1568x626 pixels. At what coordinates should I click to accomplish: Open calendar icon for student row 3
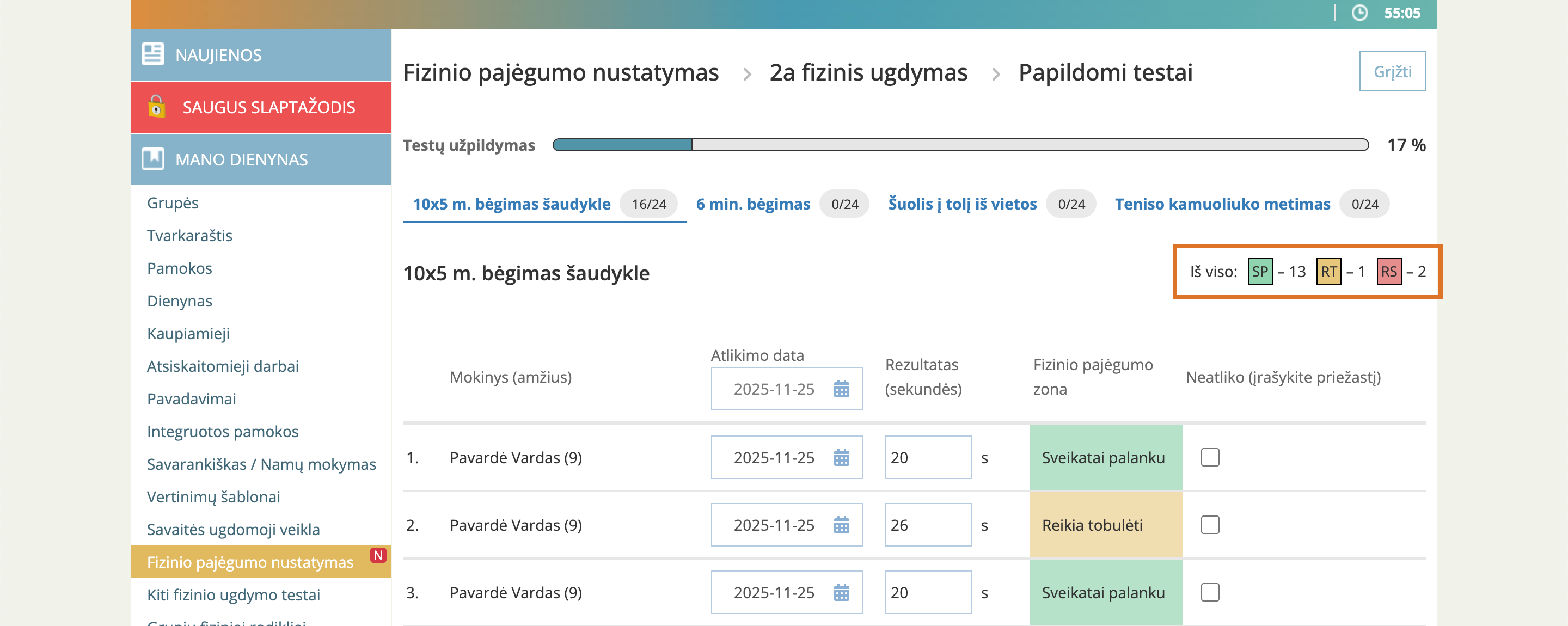pos(841,593)
